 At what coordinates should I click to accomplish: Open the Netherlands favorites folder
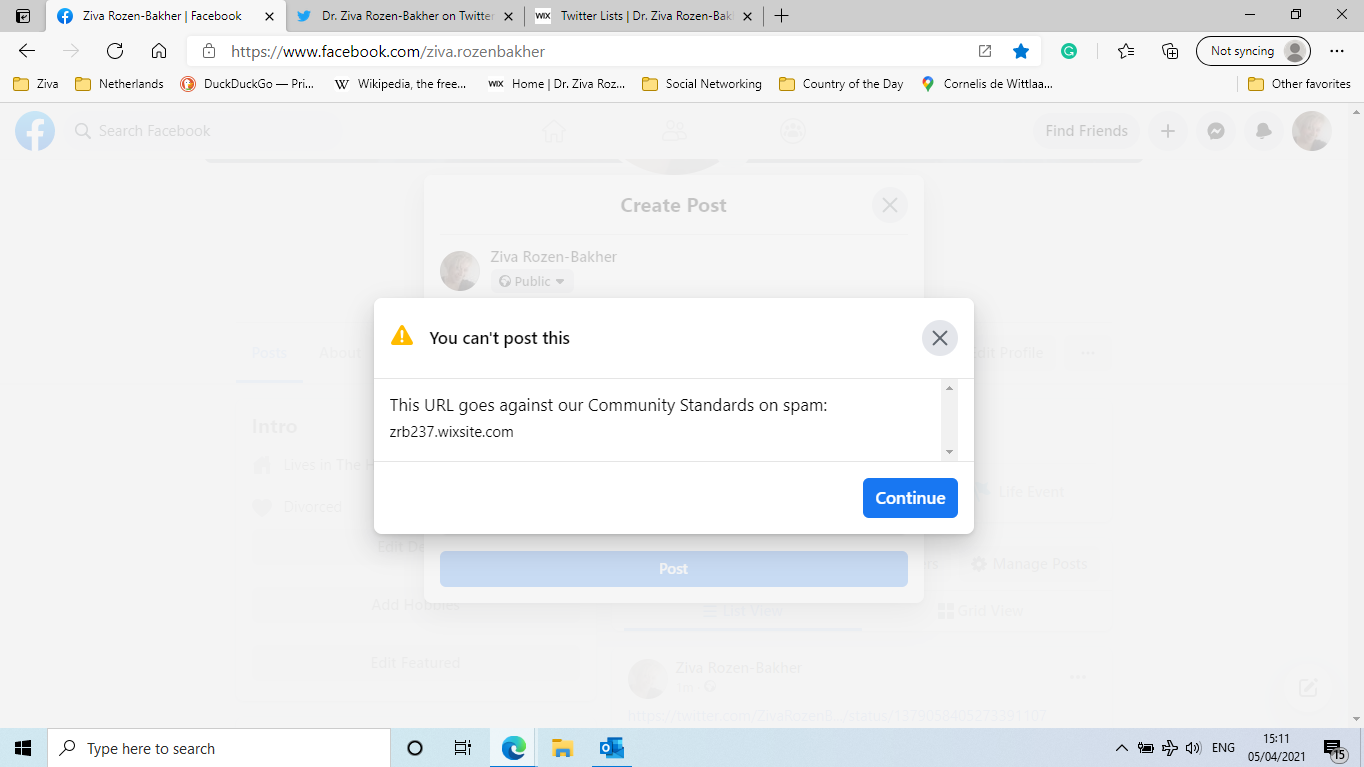pos(120,84)
